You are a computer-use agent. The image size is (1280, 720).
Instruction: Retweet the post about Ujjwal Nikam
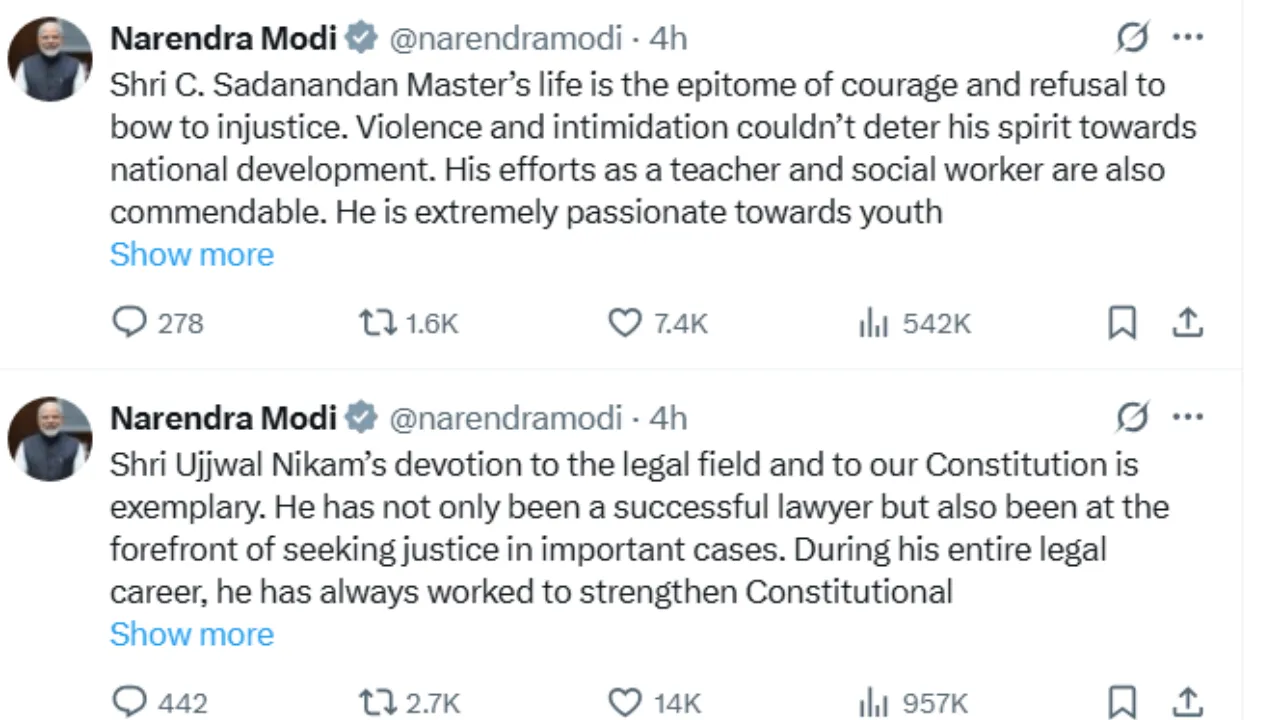376,702
